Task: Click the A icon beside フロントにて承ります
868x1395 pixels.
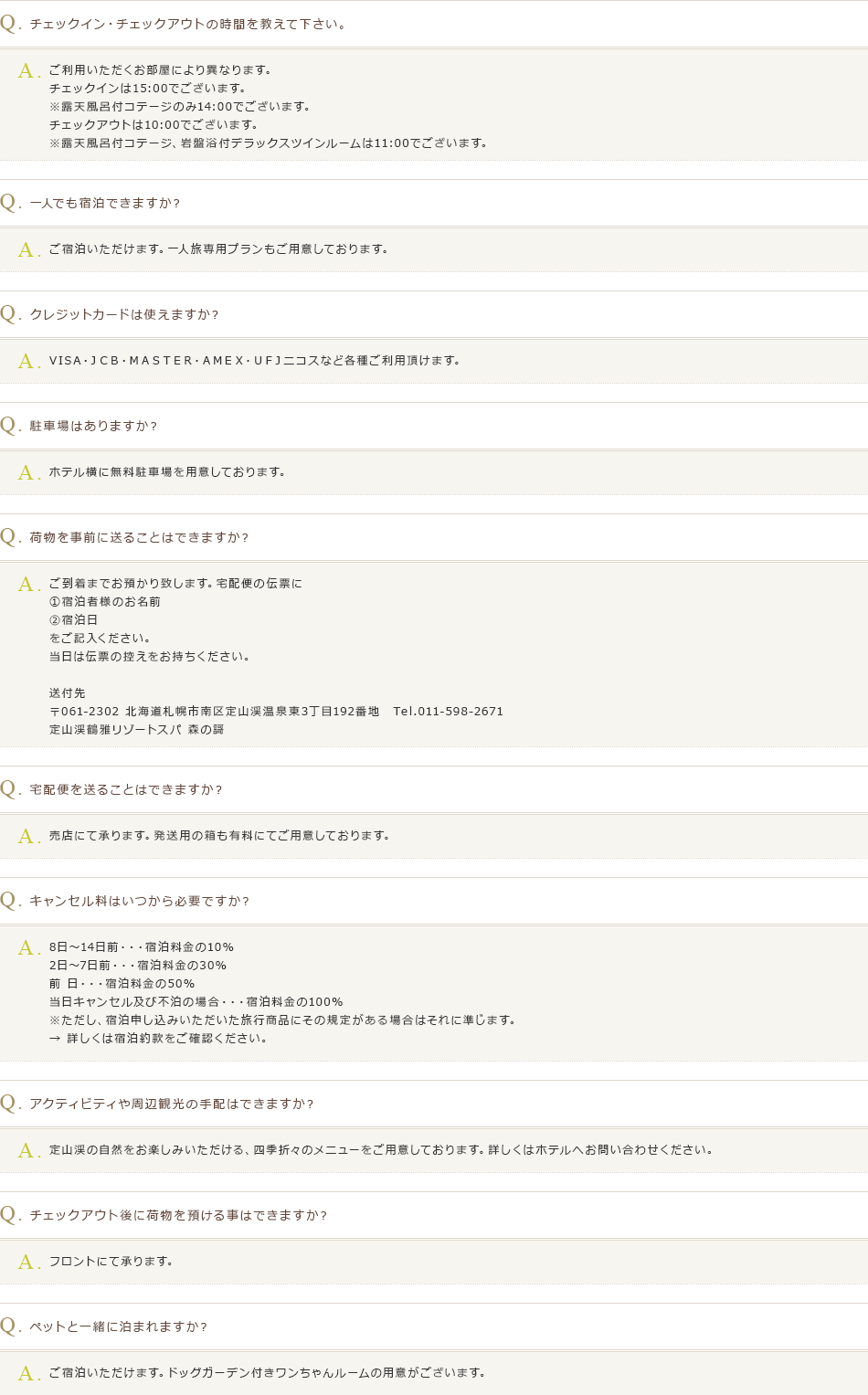Action: pos(28,1263)
